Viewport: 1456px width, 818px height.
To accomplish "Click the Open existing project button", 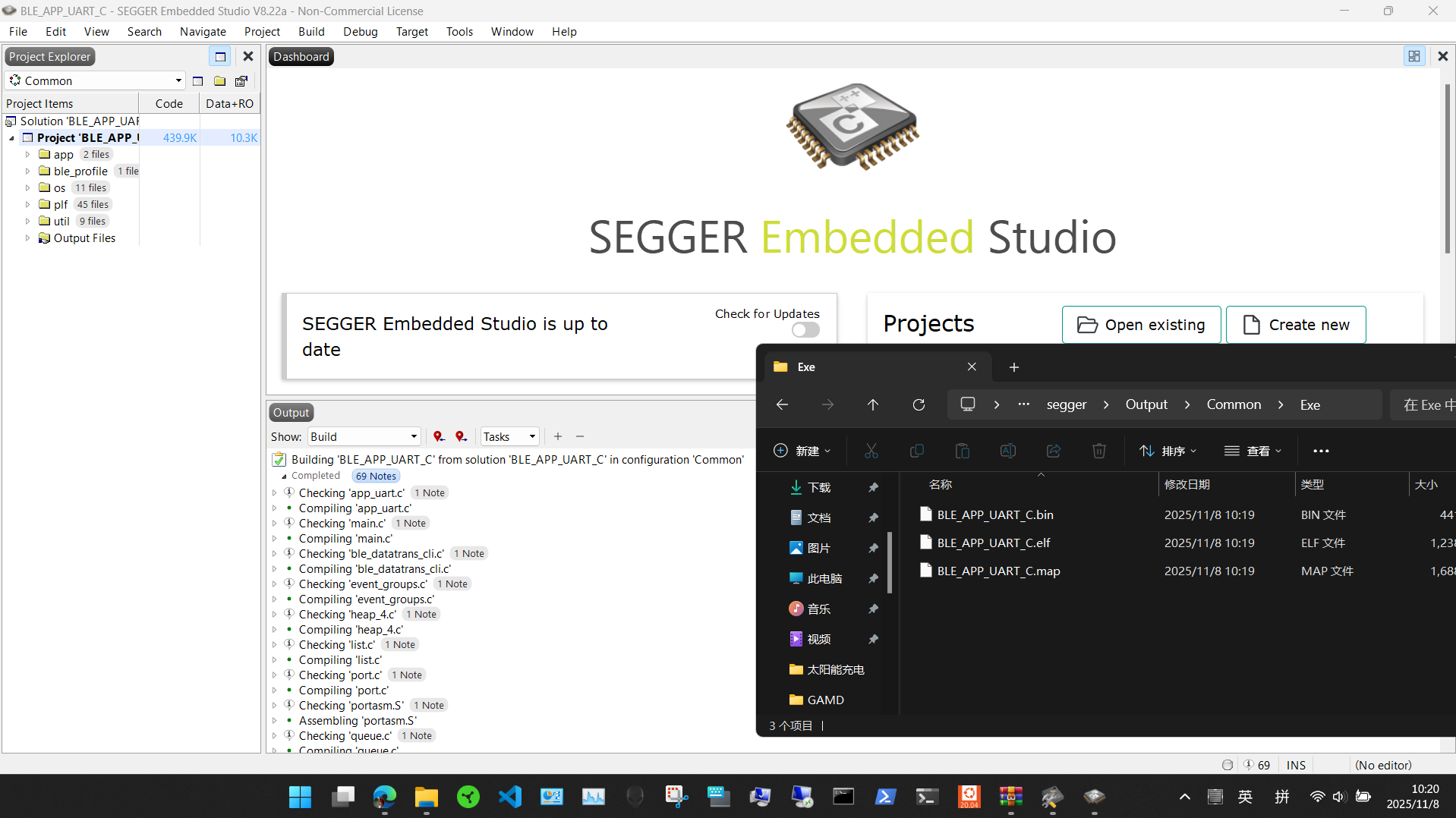I will 1141,325.
